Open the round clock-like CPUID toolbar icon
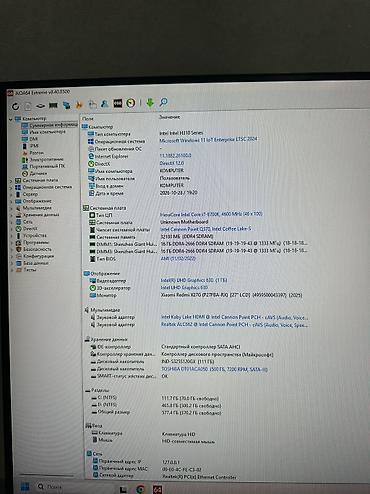The width and height of the screenshot is (370, 494). coord(131,103)
